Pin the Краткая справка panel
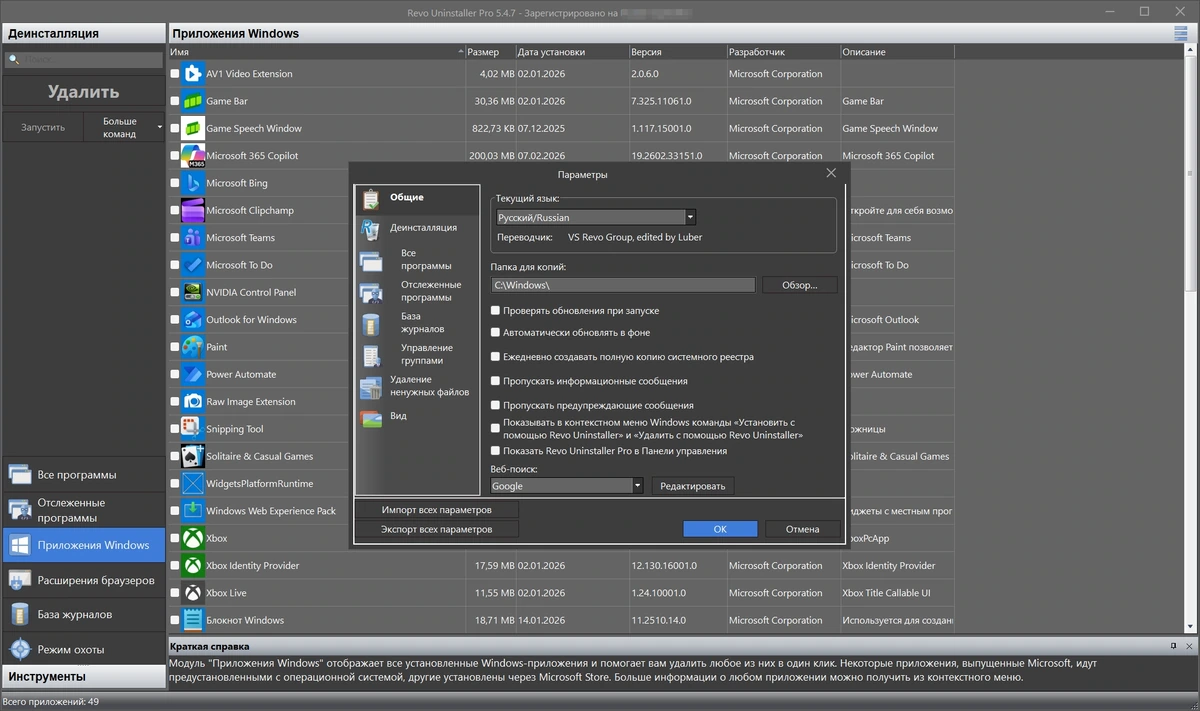The image size is (1200, 711). [x=1174, y=646]
